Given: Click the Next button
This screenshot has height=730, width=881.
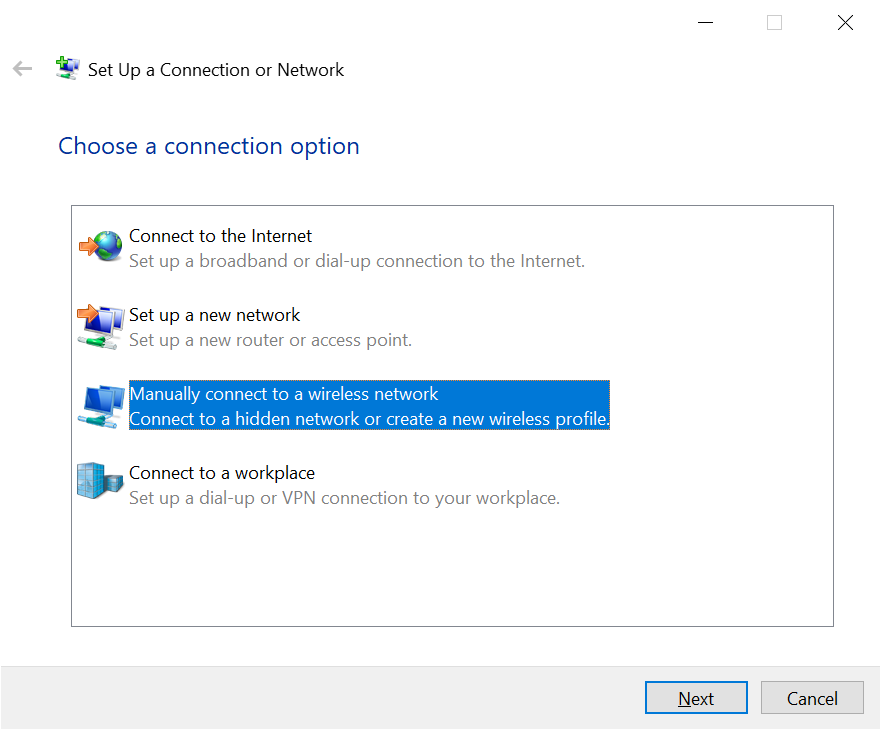Looking at the screenshot, I should [696, 697].
